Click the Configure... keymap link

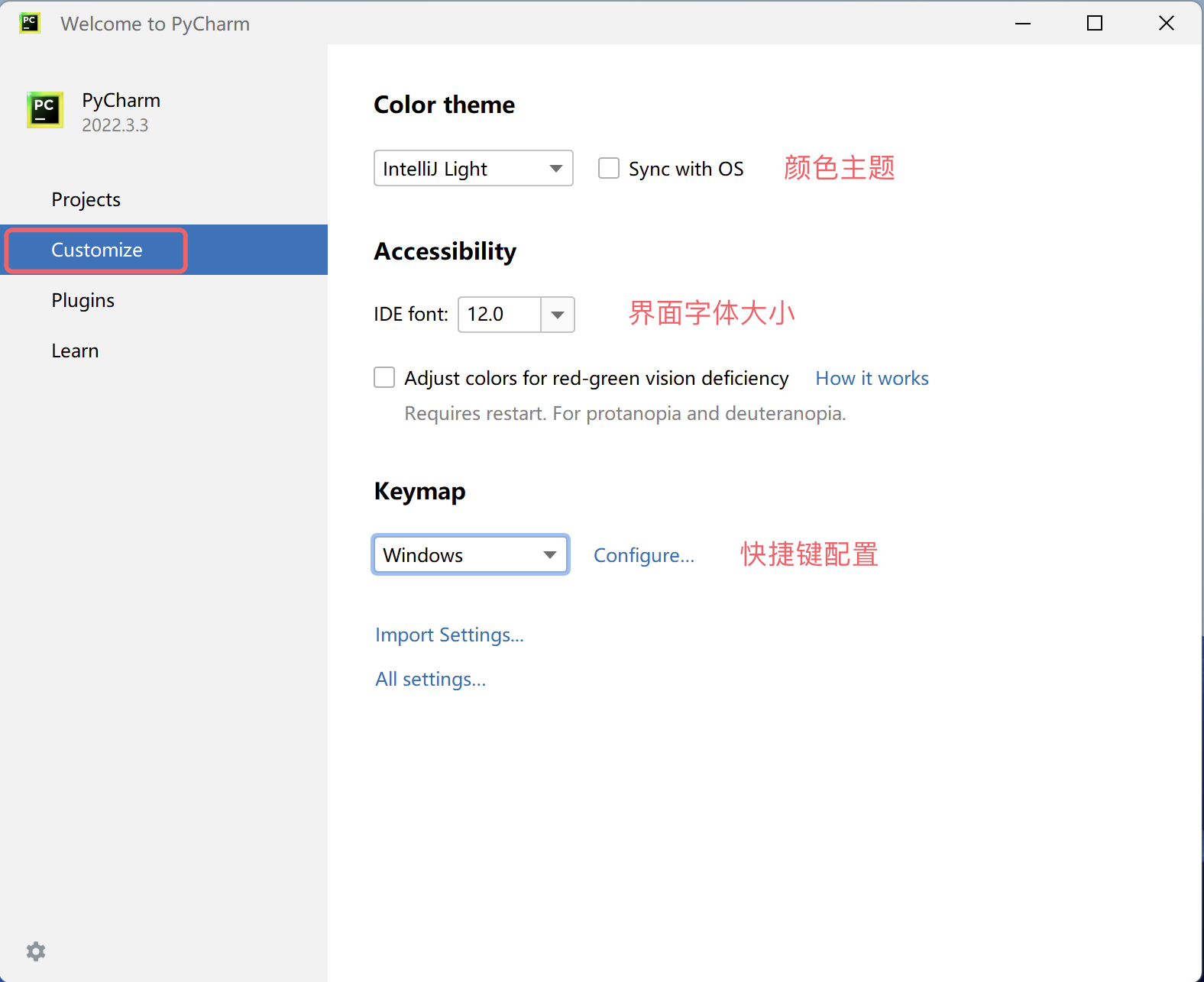(x=644, y=555)
